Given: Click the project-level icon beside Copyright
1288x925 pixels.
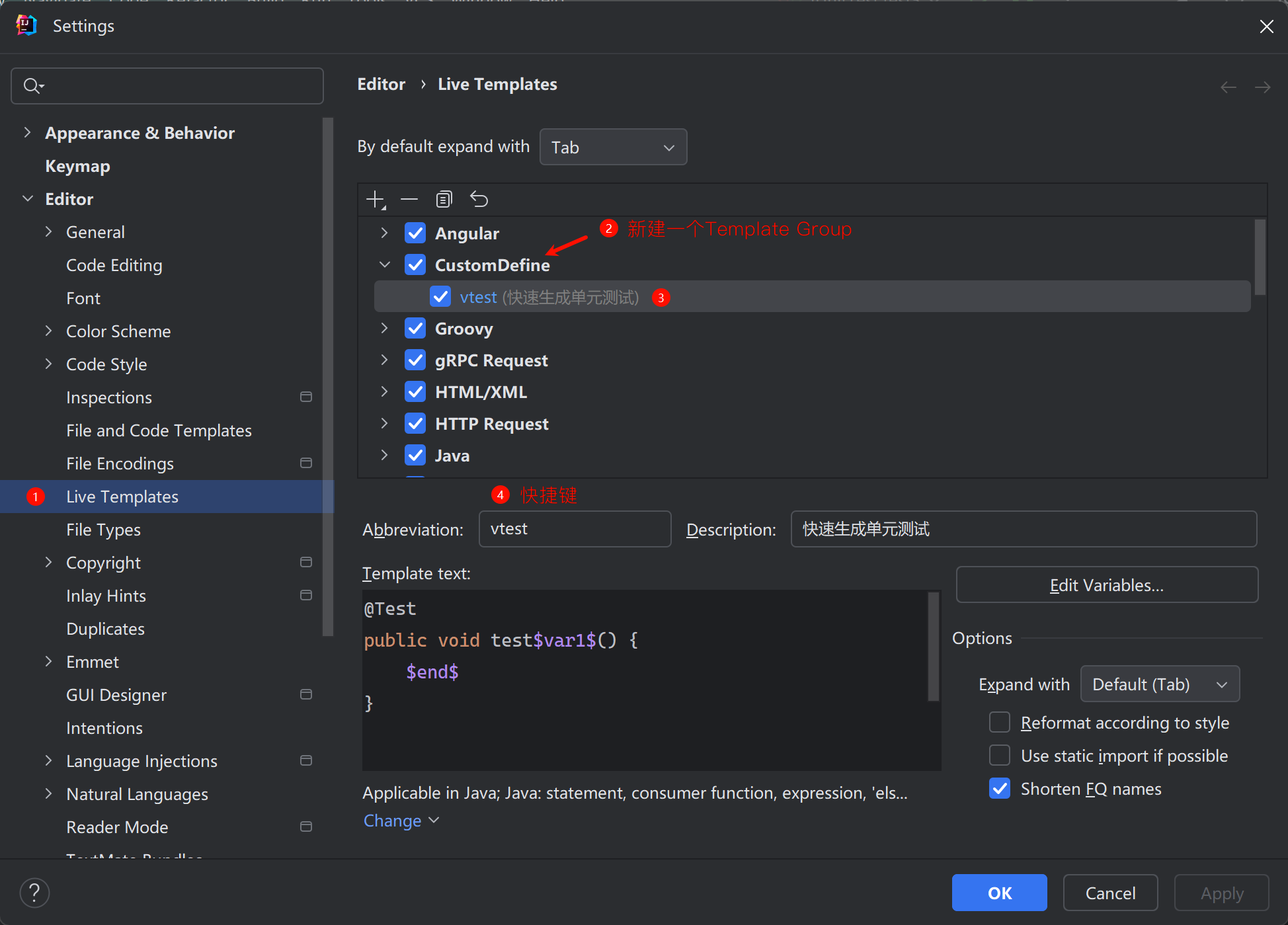Looking at the screenshot, I should [306, 562].
